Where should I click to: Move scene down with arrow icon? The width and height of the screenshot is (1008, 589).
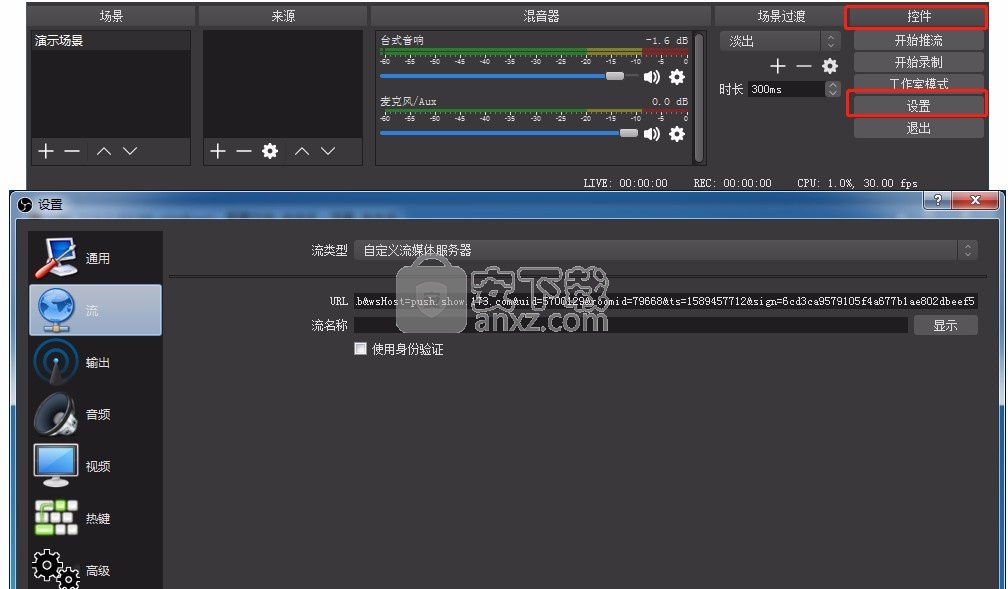click(130, 151)
